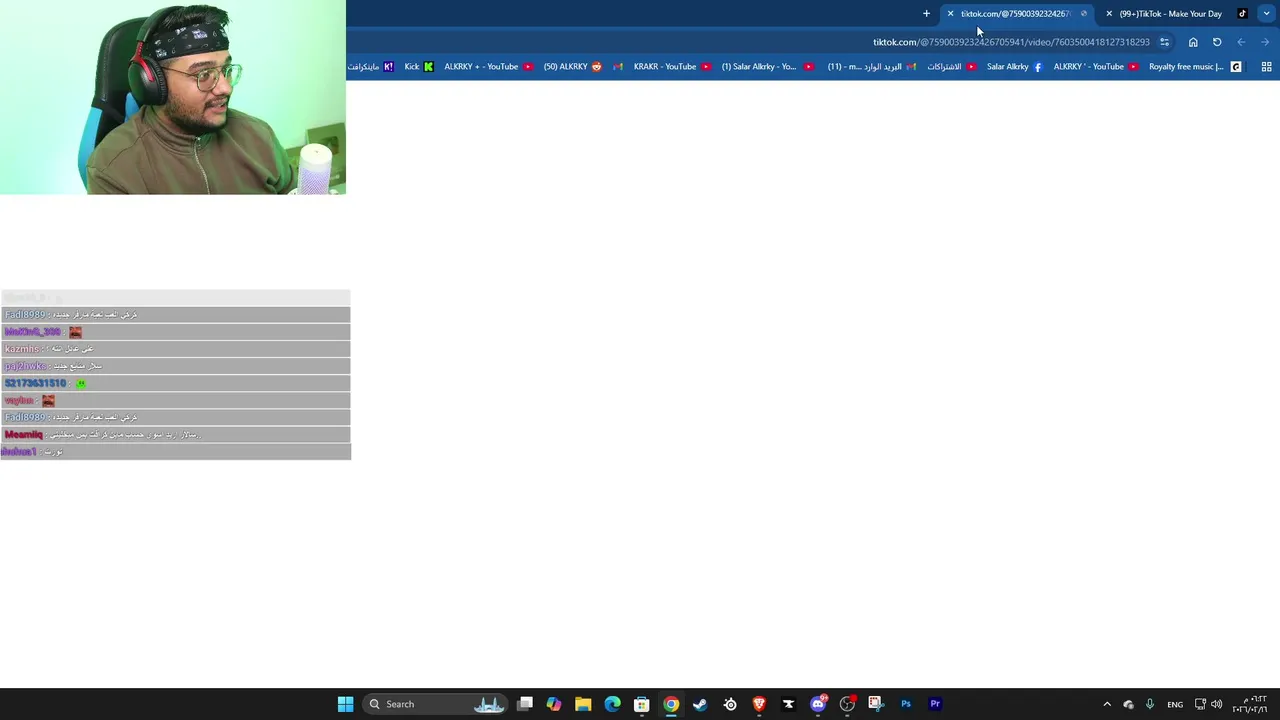Screen dimensions: 1280x720
Task: Open Kick bookmark
Action: [x=418, y=67]
